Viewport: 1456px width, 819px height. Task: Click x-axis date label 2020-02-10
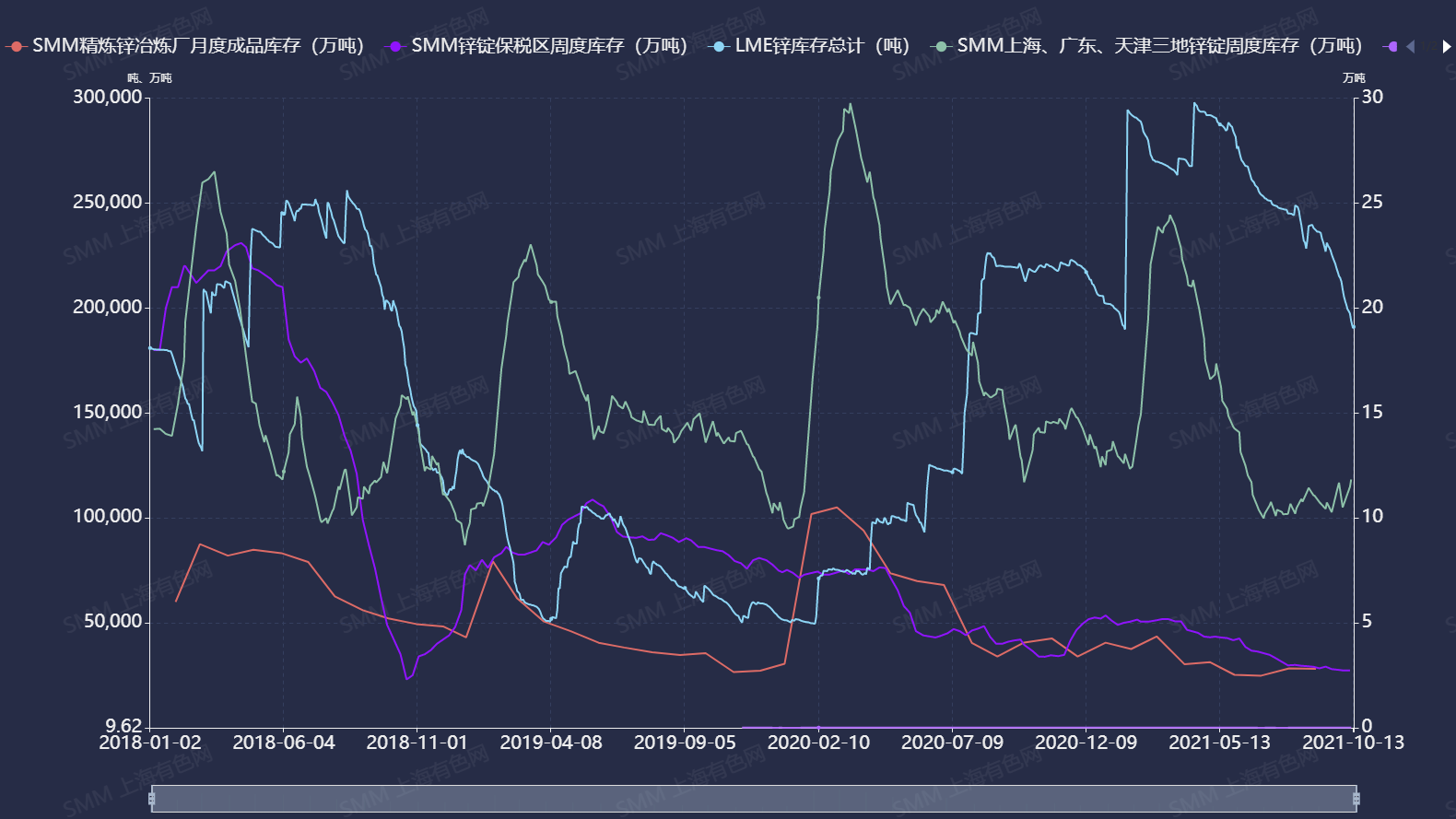pos(818,743)
